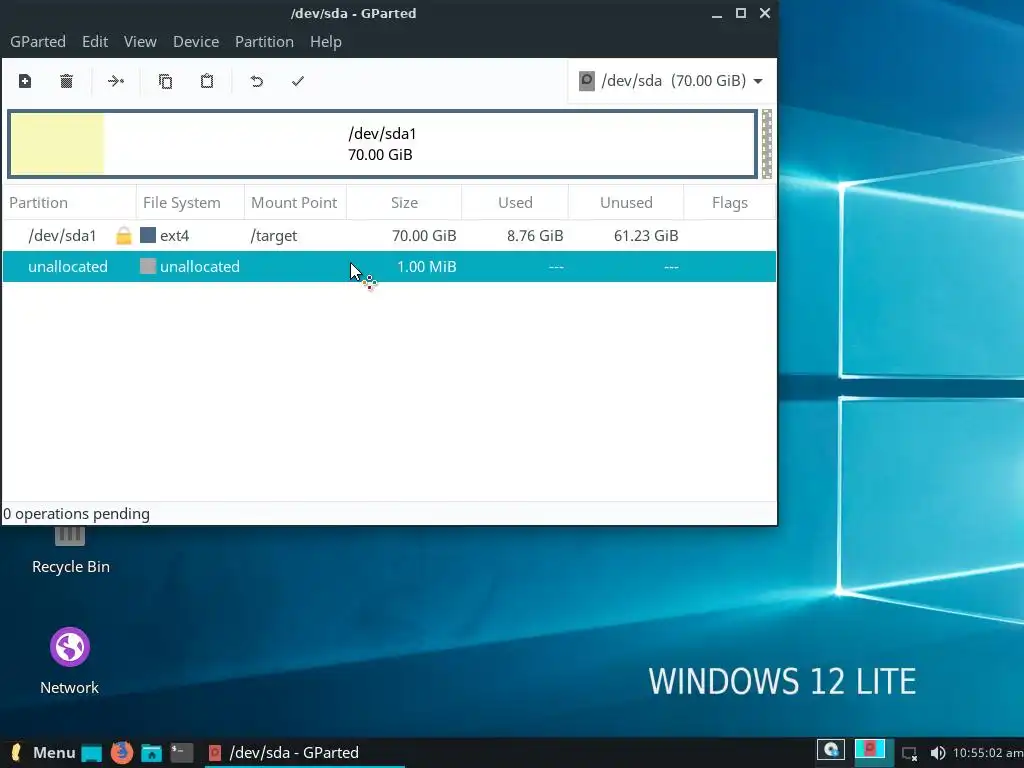The width and height of the screenshot is (1024, 768).
Task: Click the 0 operations pending status text
Action: pyautogui.click(x=76, y=514)
